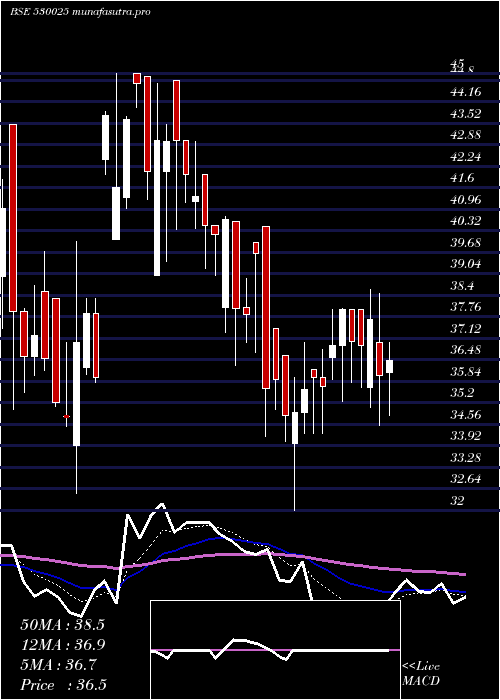Select the 34.56 price level label
Viewport: 500px width, 700px height.
click(466, 414)
